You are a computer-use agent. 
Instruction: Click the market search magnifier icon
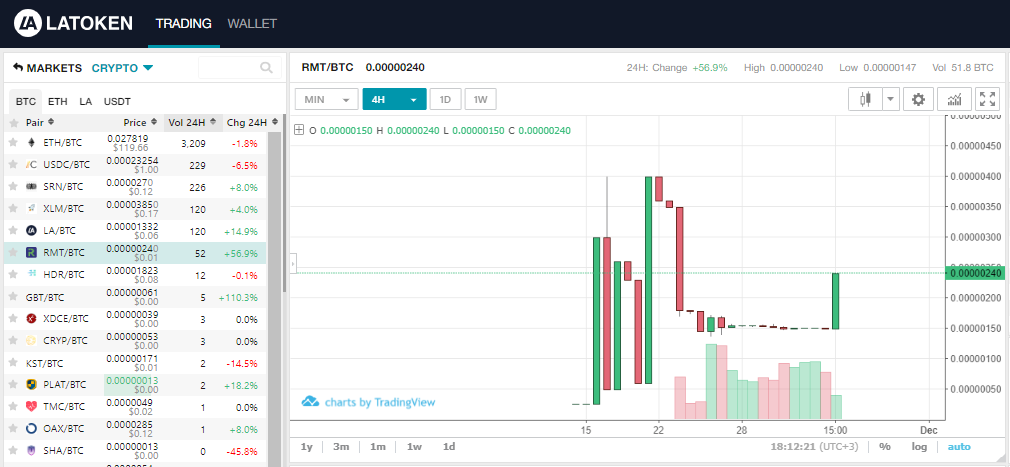pos(266,68)
